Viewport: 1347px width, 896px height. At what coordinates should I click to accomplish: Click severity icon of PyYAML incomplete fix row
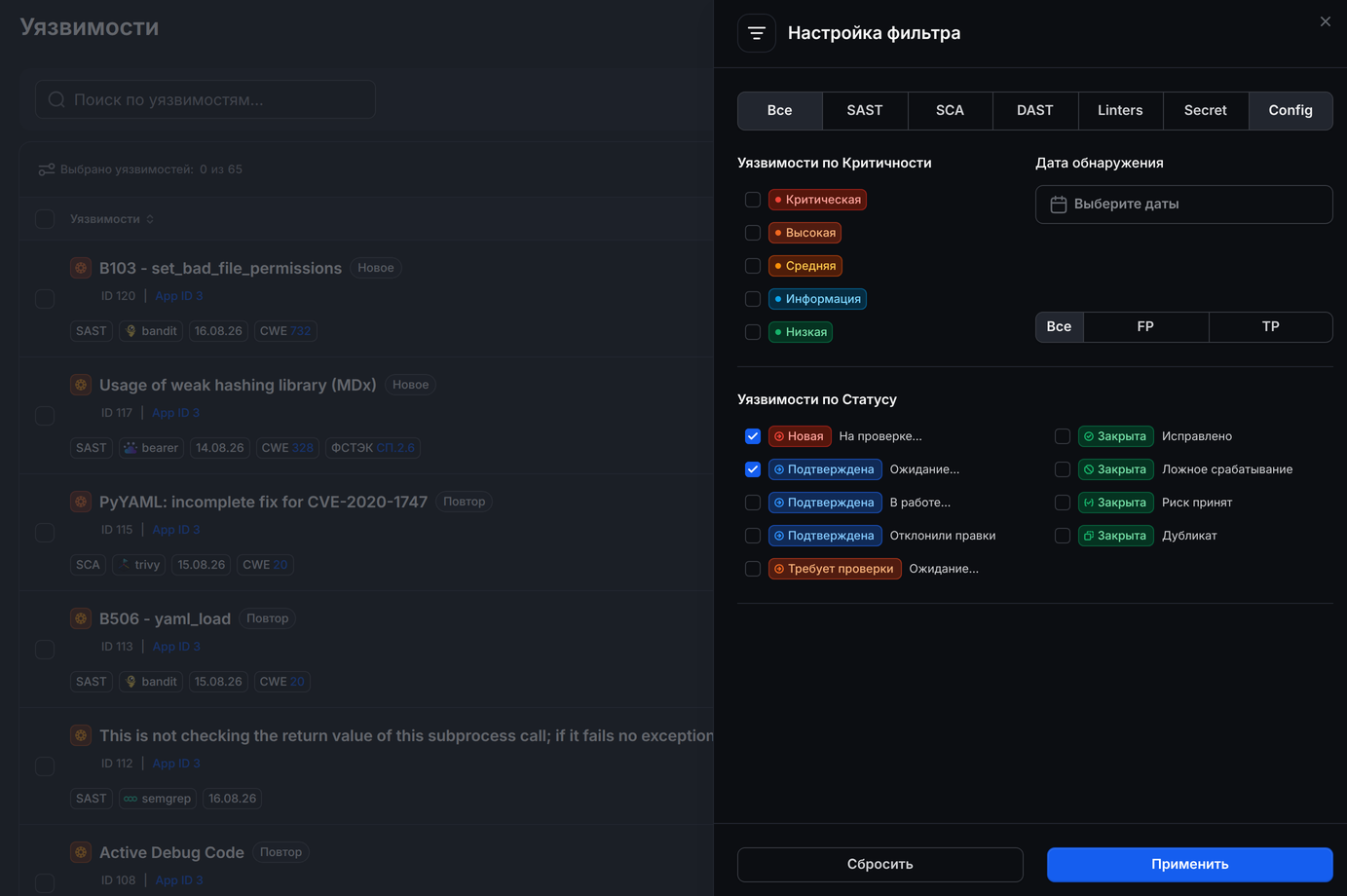[81, 502]
